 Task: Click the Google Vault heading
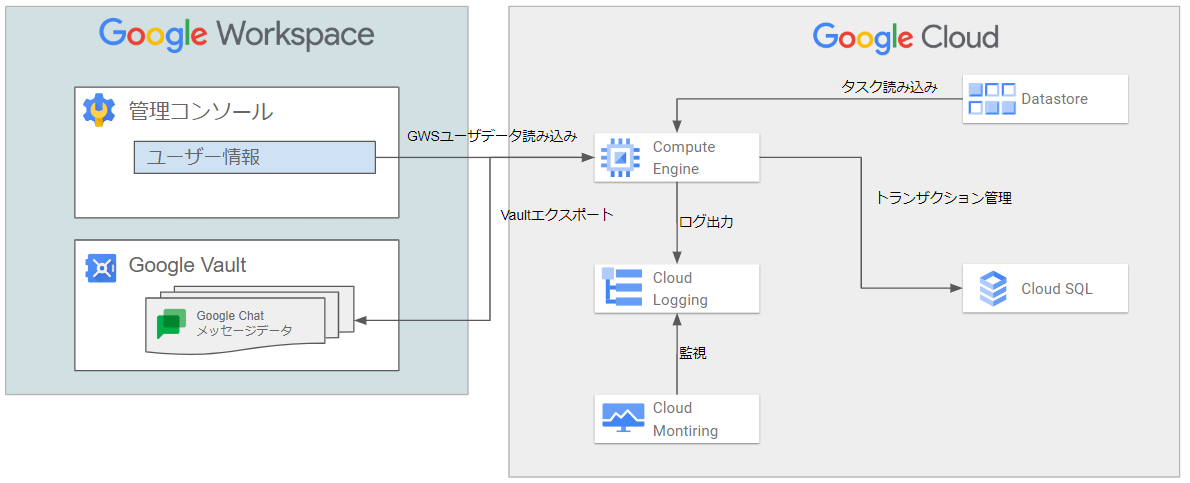click(187, 265)
